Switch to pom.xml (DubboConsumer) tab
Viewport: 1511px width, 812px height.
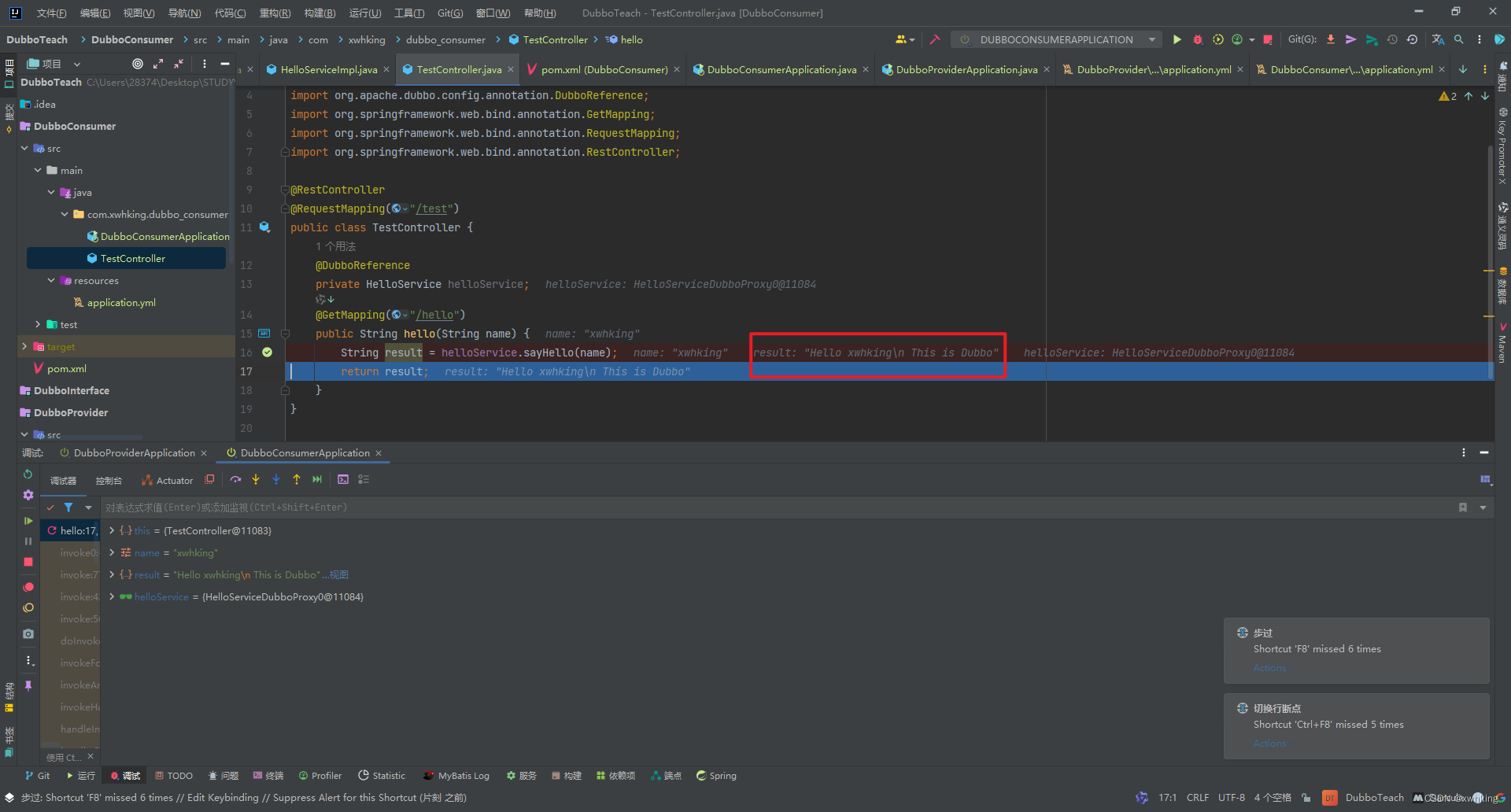604,69
